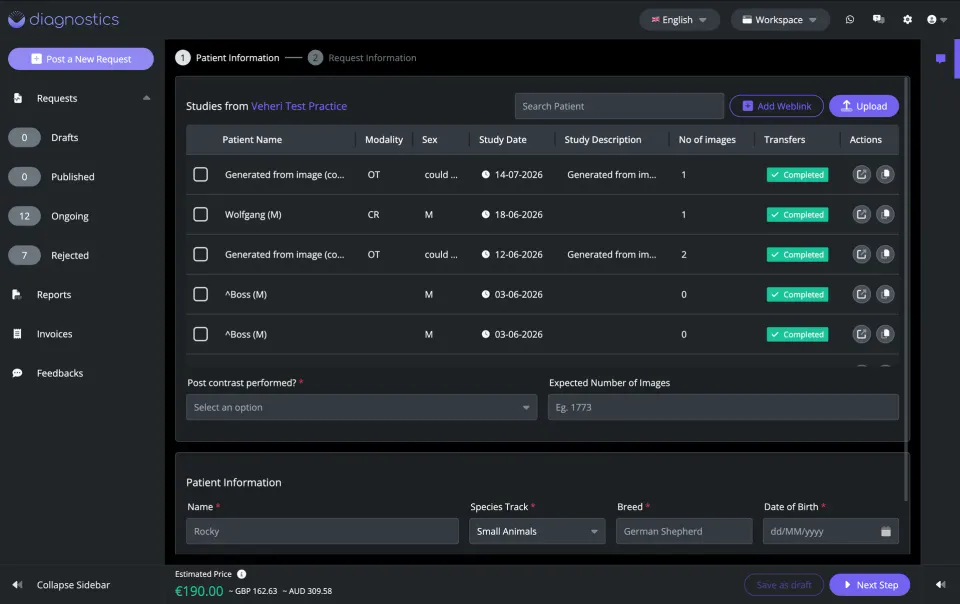Click Save as draft button
The image size is (960, 604).
(x=784, y=584)
